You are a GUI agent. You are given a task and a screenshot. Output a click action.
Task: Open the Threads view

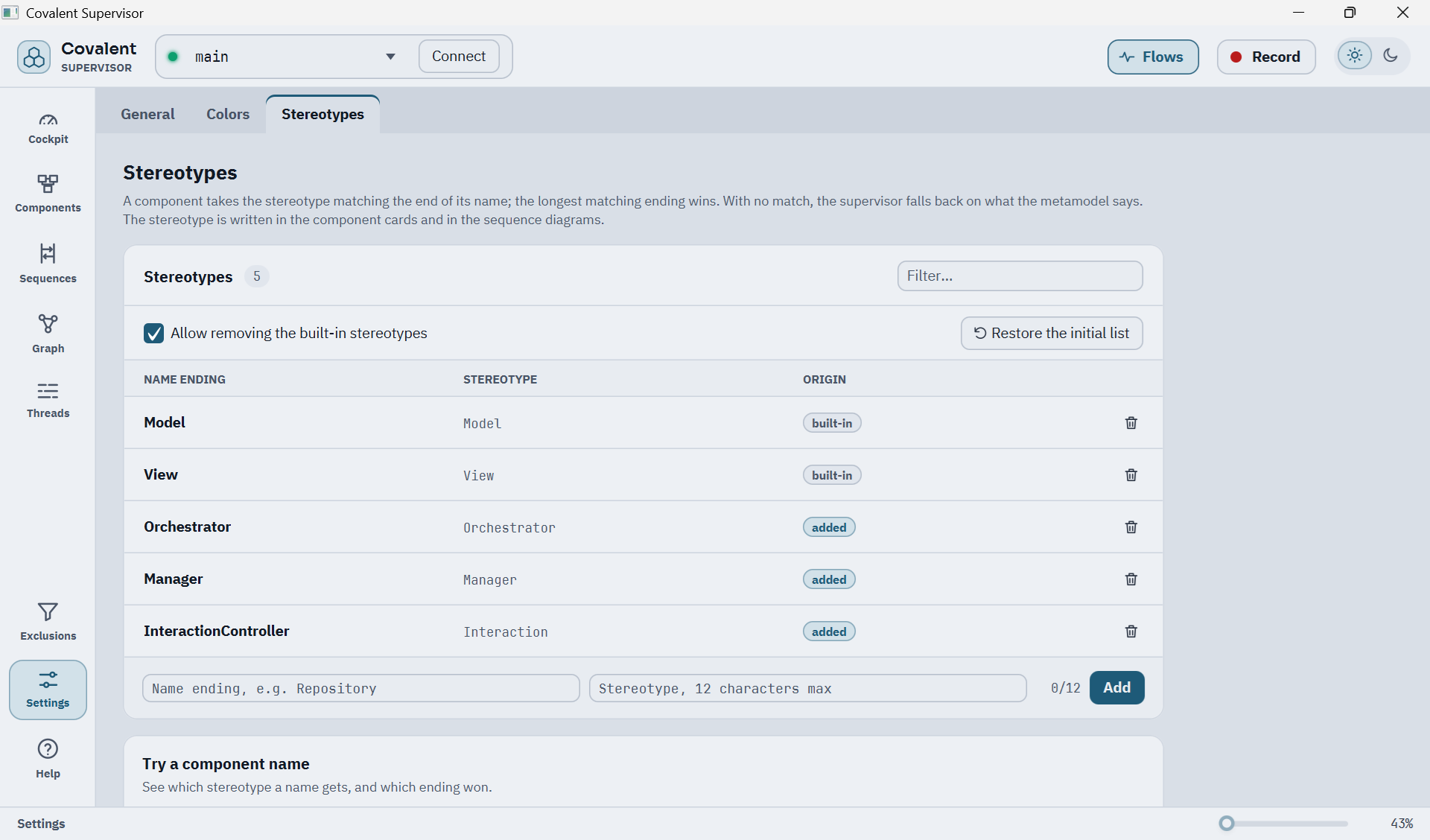(48, 400)
